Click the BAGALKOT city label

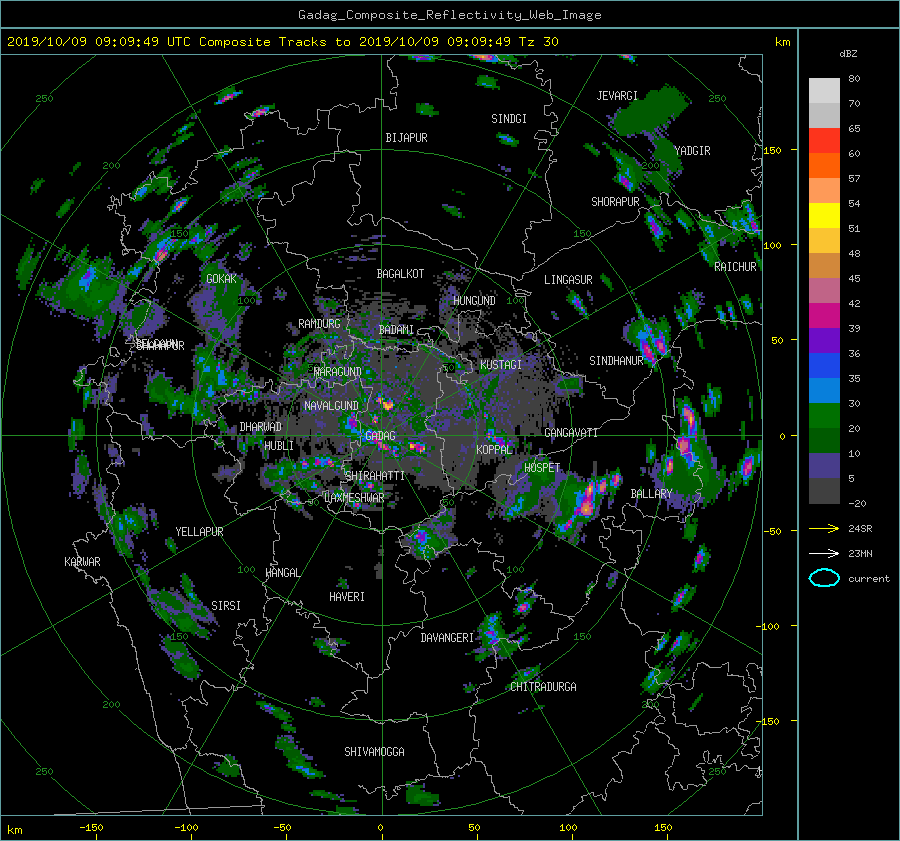[x=400, y=274]
